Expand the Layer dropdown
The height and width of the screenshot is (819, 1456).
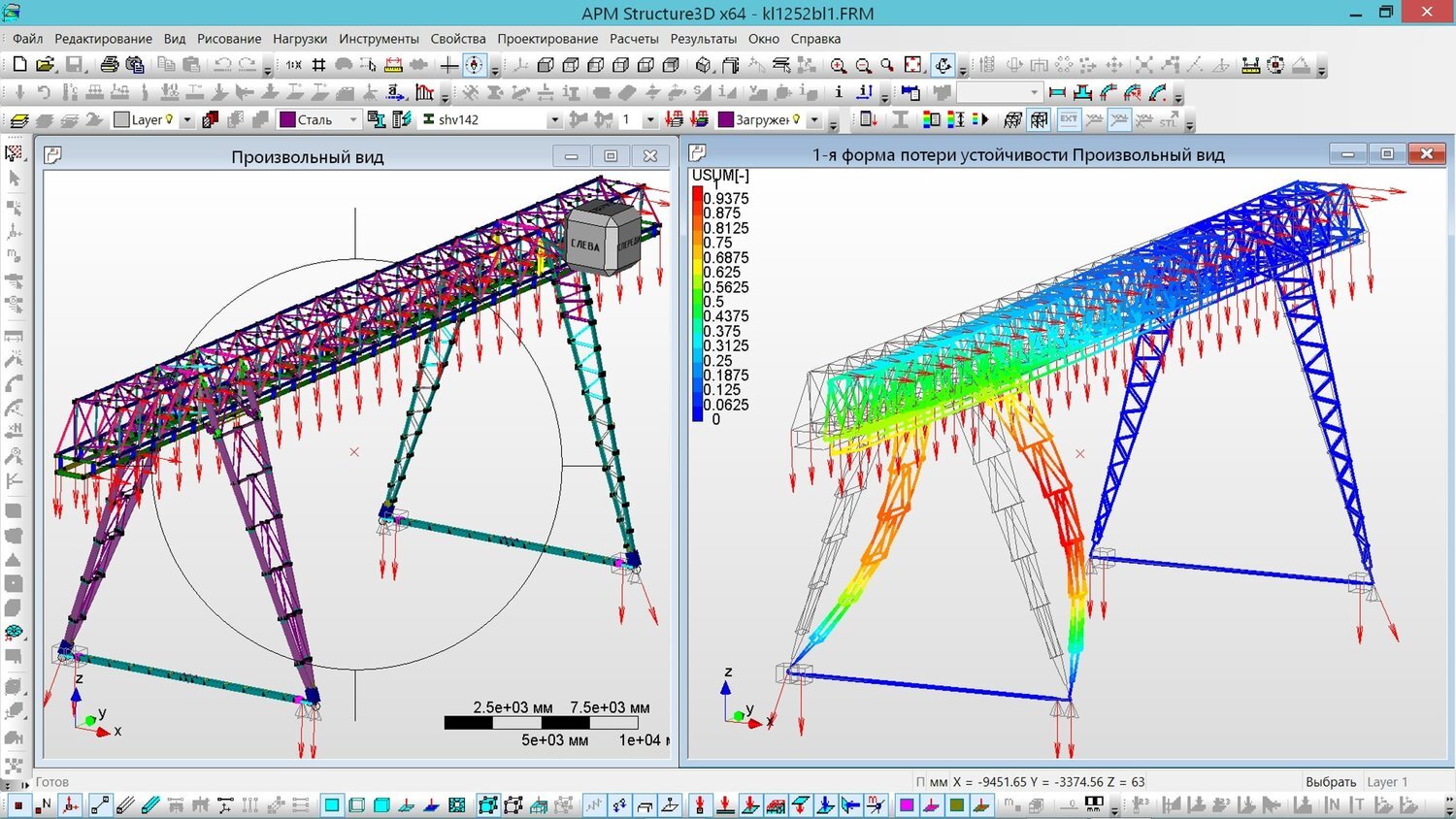(x=187, y=120)
